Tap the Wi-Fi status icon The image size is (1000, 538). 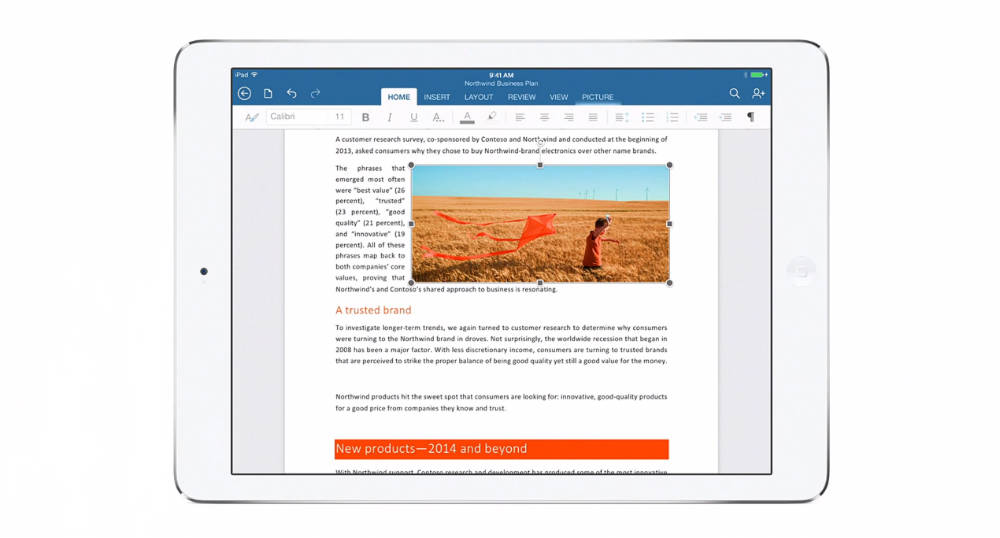pos(254,75)
